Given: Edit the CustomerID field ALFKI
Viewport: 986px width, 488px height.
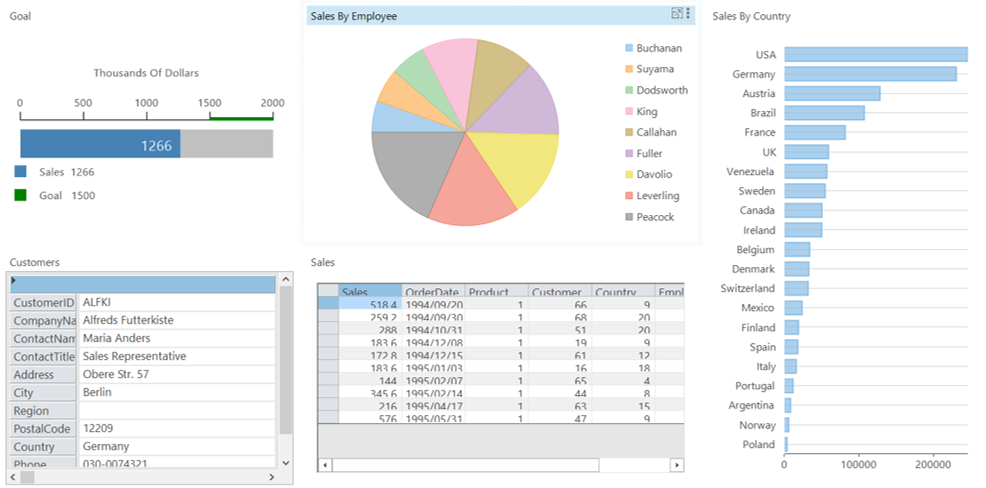Looking at the screenshot, I should tap(177, 302).
